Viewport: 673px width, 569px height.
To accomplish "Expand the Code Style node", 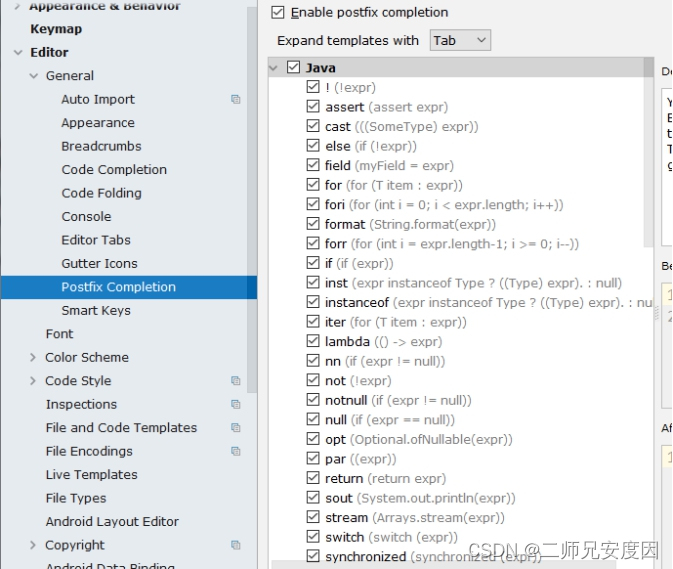I will pos(33,381).
